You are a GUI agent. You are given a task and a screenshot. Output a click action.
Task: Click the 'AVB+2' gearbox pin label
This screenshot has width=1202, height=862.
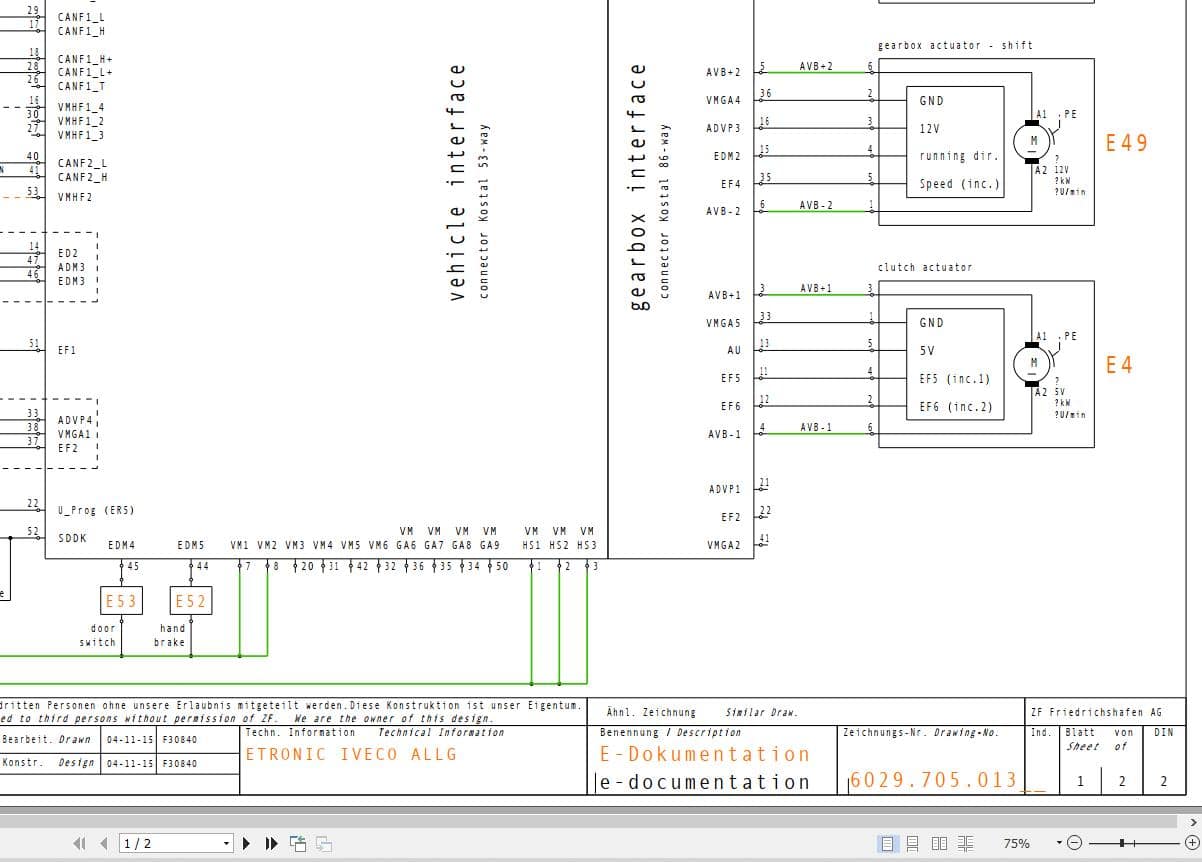tap(723, 72)
